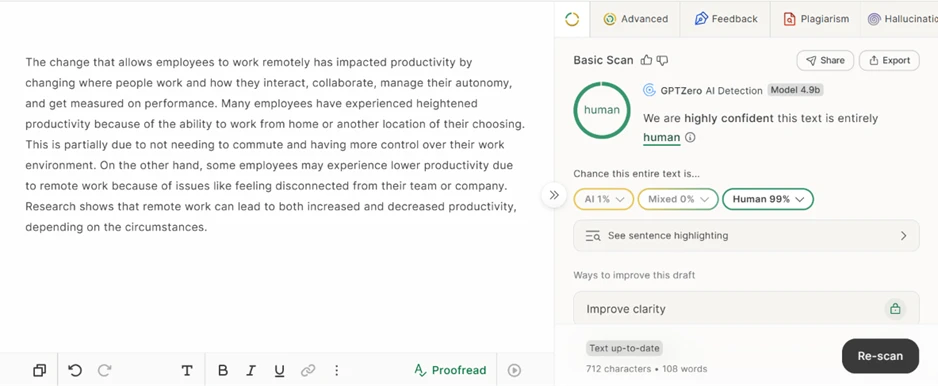Open the Plagiarism tab

pos(816,19)
